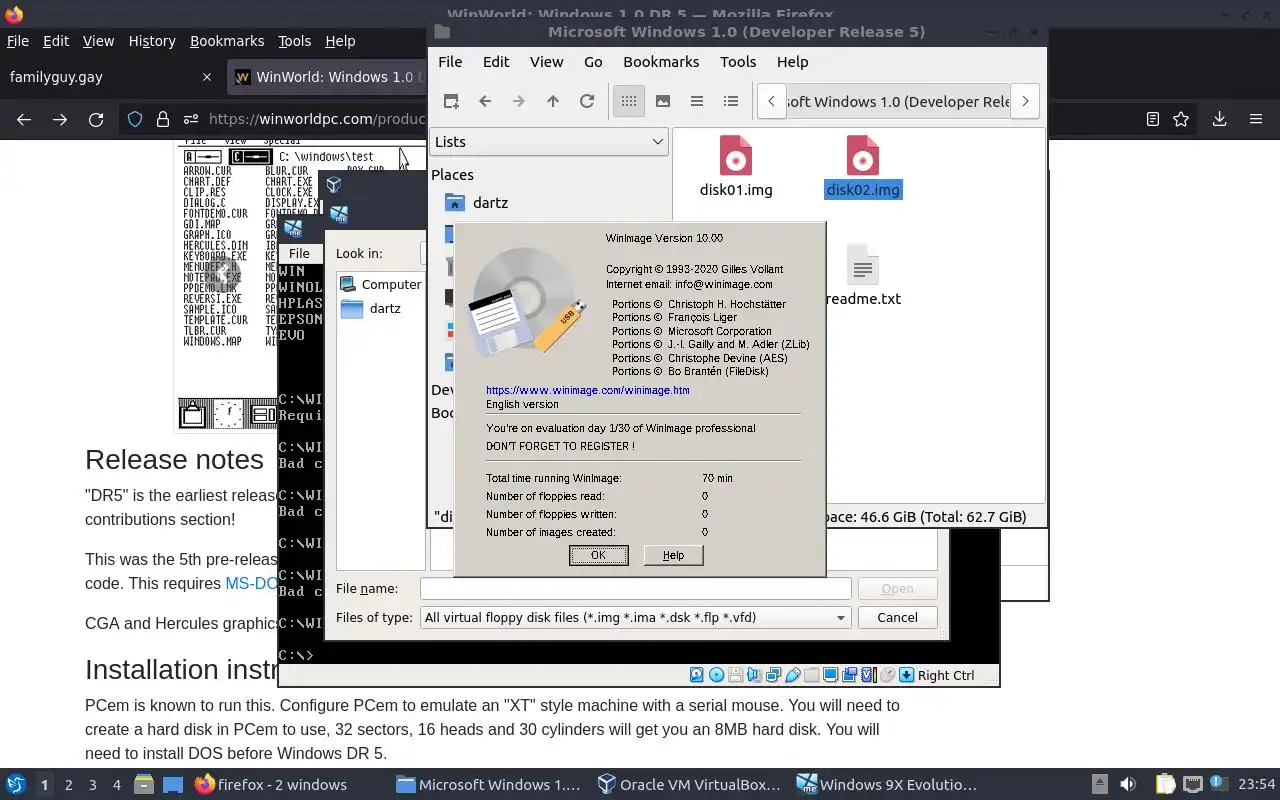Open the system start menu icon

(16, 785)
